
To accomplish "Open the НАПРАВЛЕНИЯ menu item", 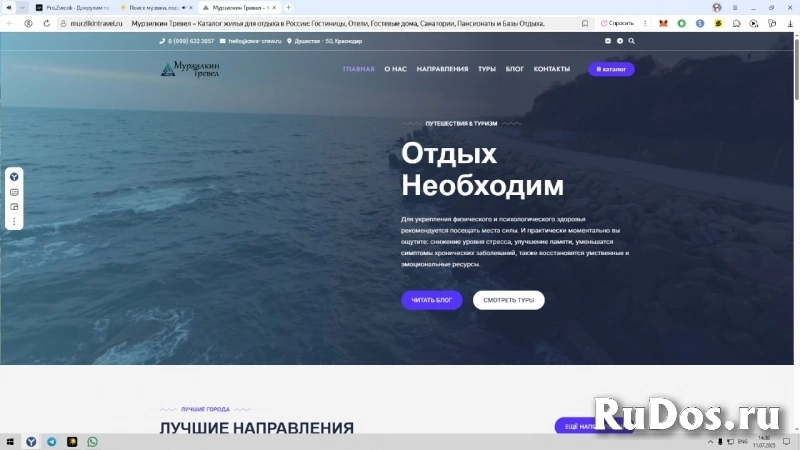I will click(x=442, y=69).
